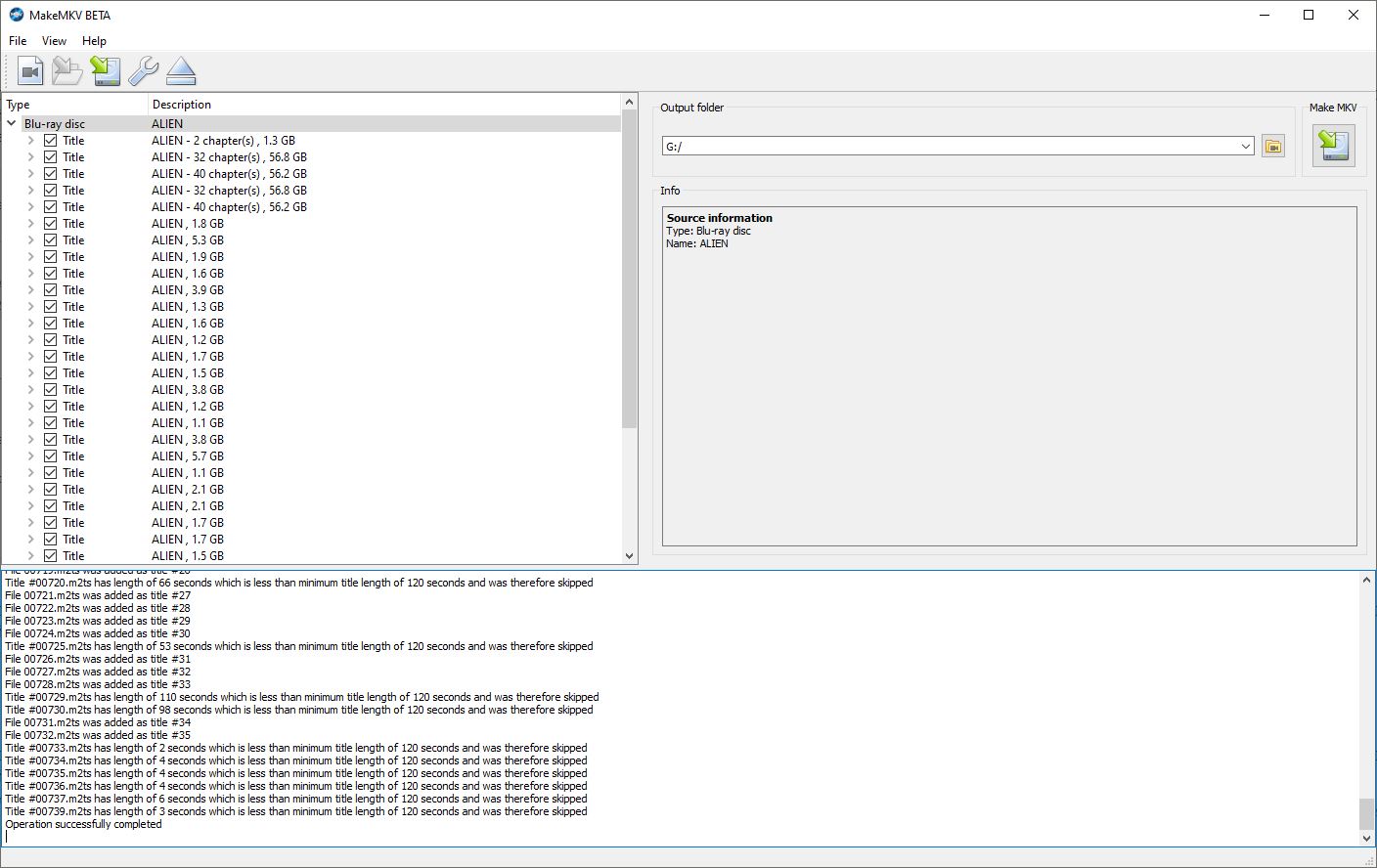Select 'ALIEN , 1.9 GB' description text
The image size is (1377, 868).
(x=188, y=257)
